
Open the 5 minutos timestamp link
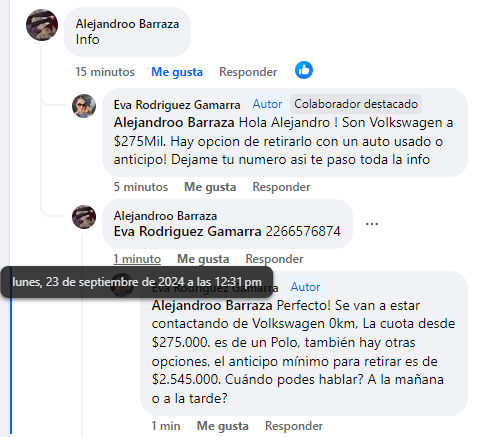tap(141, 187)
